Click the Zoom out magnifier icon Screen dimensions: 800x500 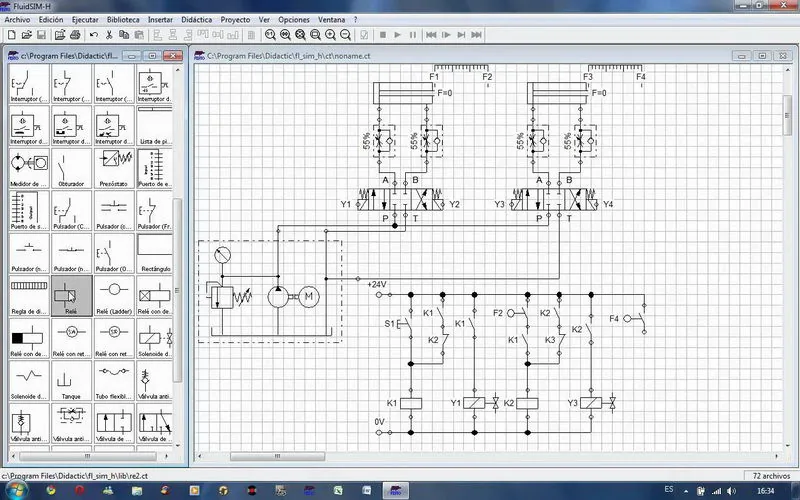pos(345,35)
